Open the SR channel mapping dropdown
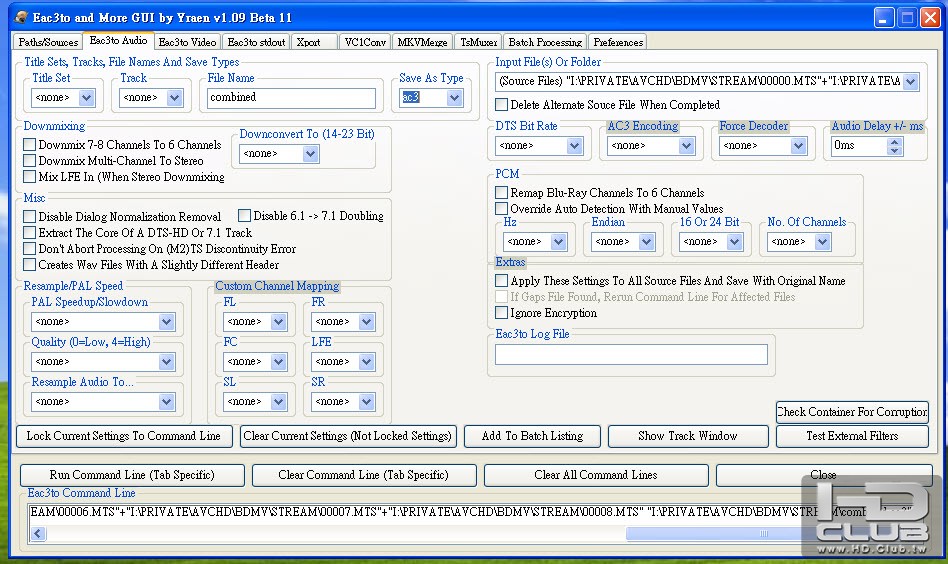The image size is (948, 564). [x=366, y=401]
